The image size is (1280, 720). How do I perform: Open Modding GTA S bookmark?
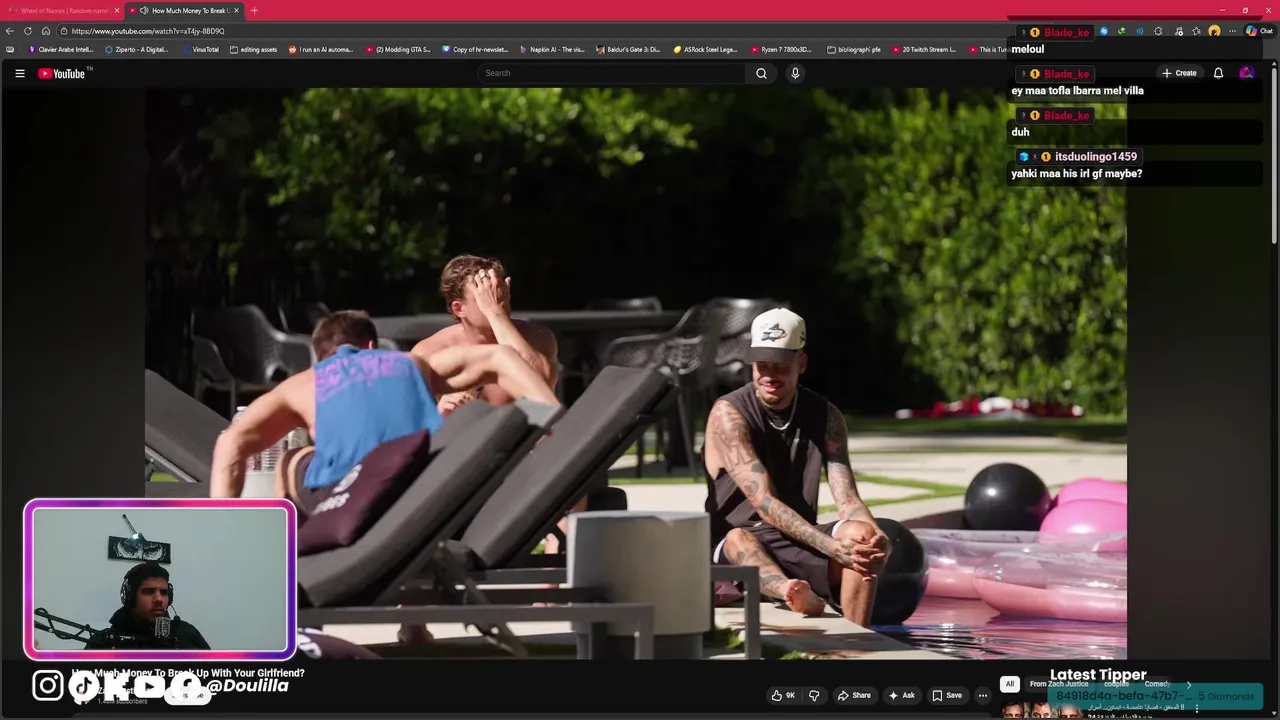coord(399,49)
